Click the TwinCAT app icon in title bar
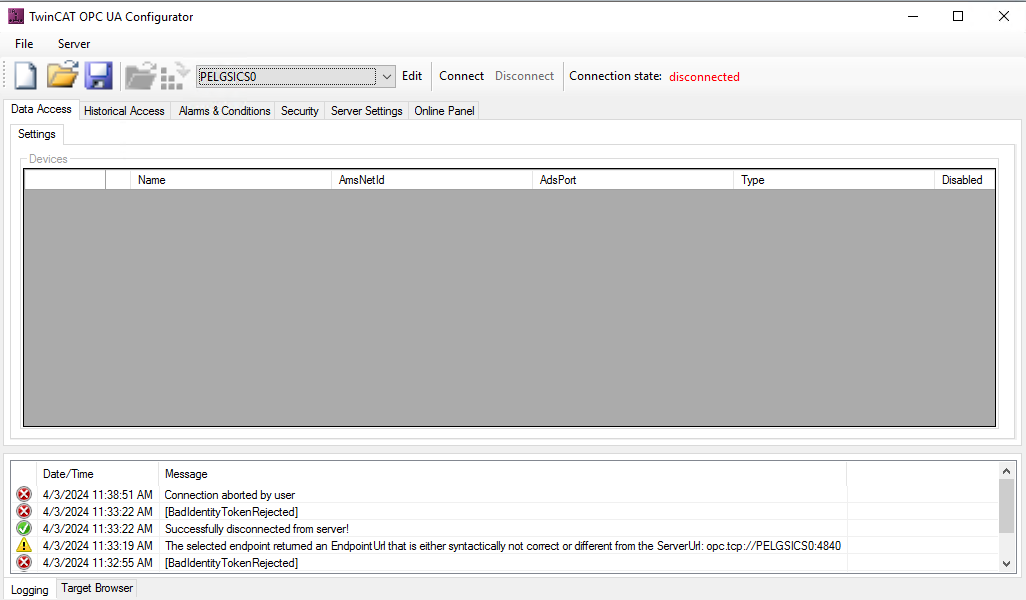The image size is (1026, 600). coord(15,16)
